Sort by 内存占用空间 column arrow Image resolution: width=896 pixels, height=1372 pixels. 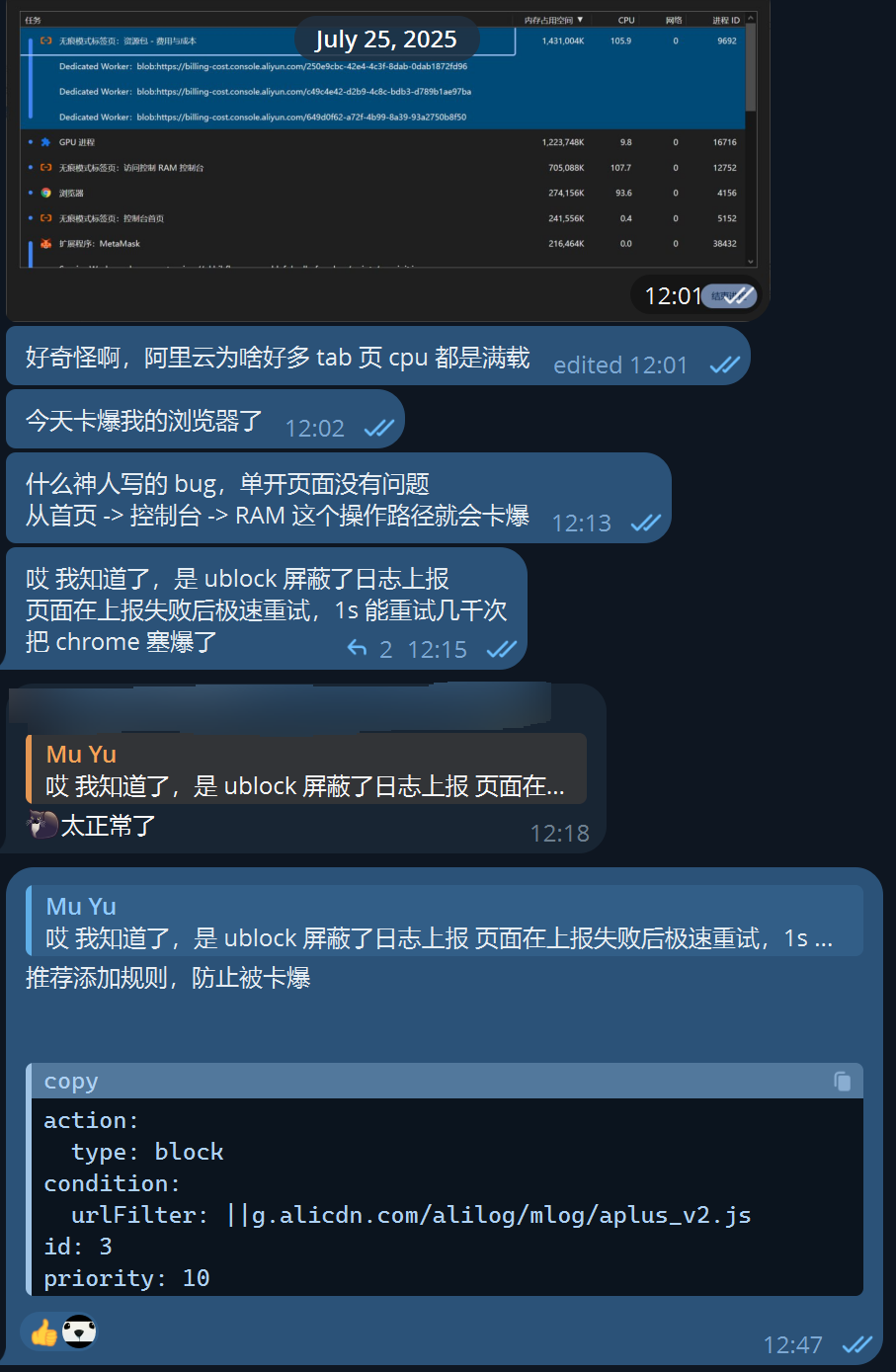click(x=580, y=20)
